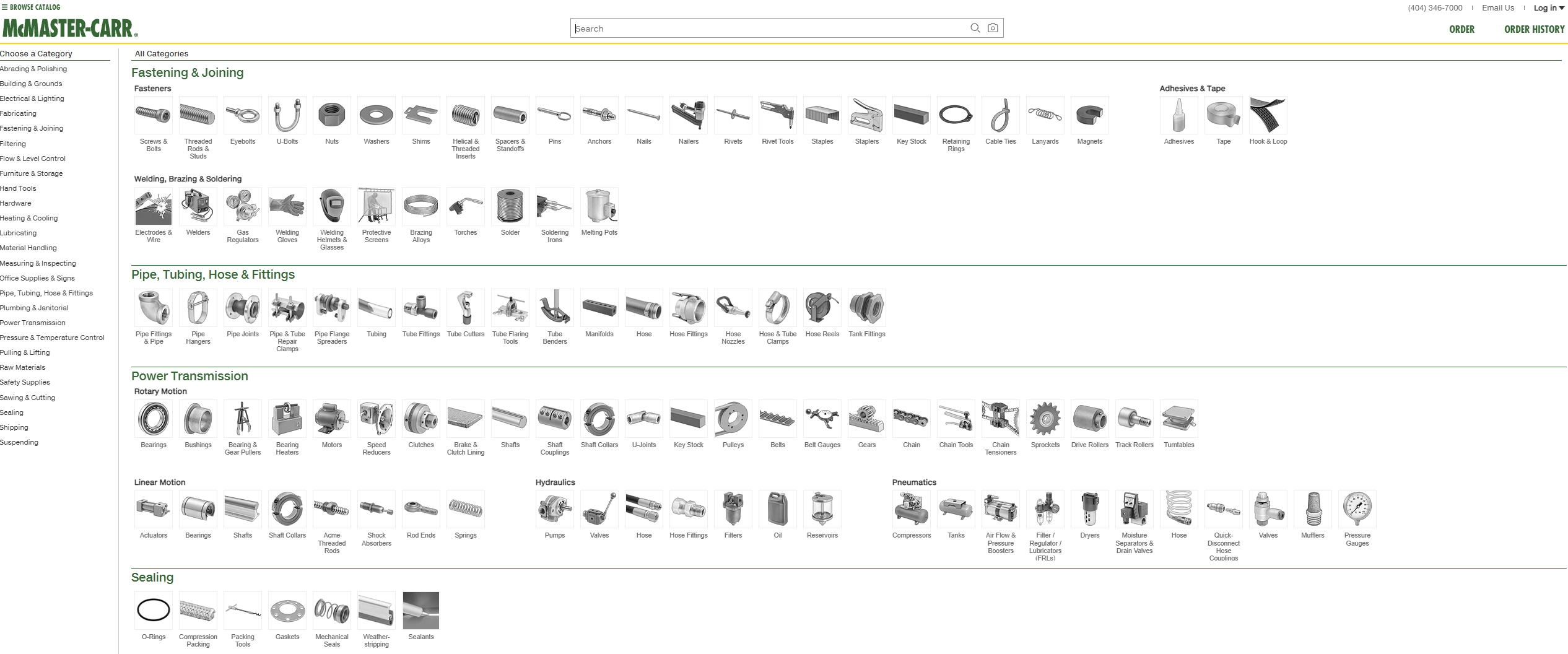The width and height of the screenshot is (1568, 654).
Task: Open the Sealing section heading
Action: (x=152, y=577)
